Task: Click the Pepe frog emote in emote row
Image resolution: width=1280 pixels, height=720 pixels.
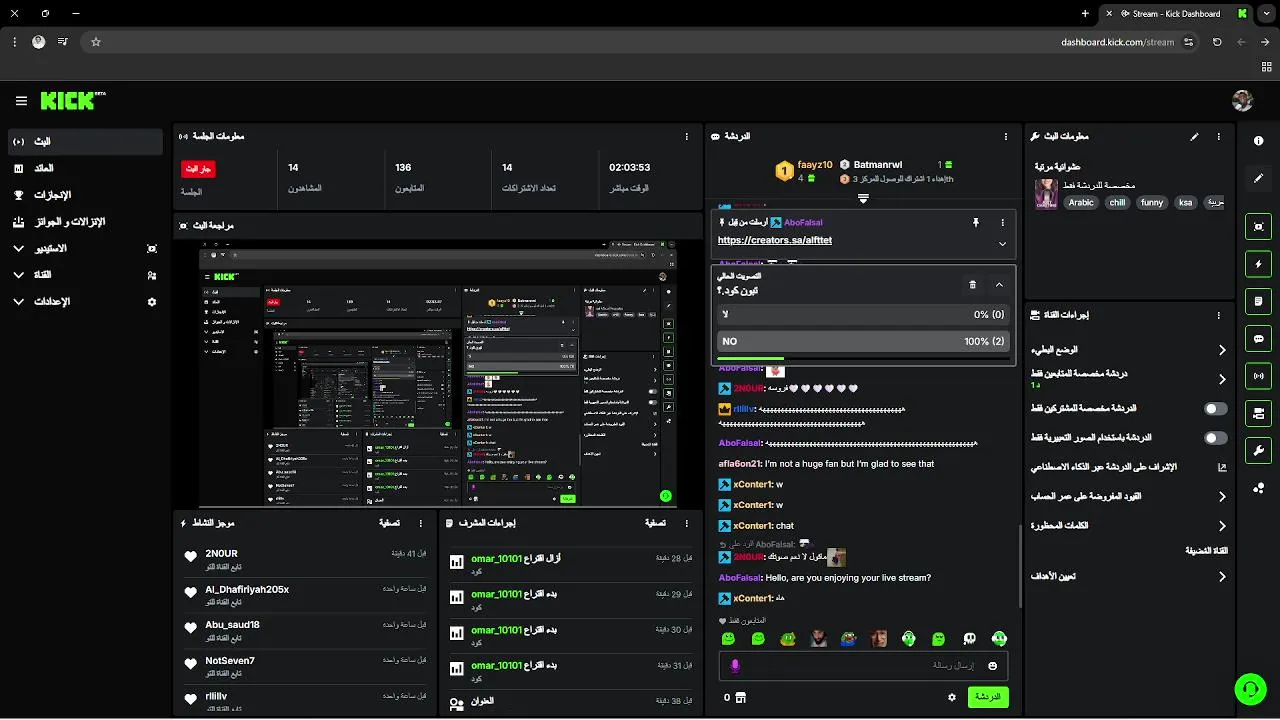Action: [x=848, y=639]
